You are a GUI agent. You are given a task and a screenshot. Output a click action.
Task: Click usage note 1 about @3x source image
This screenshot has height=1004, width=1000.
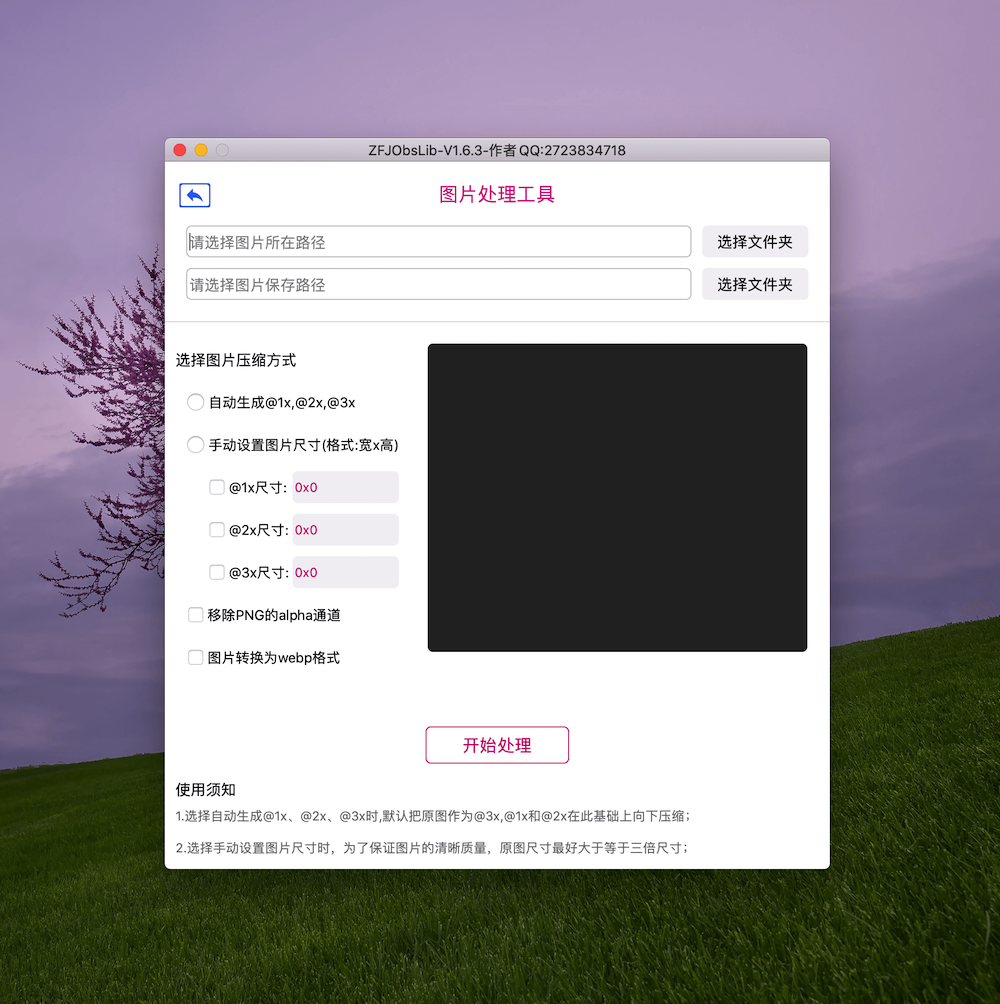432,816
